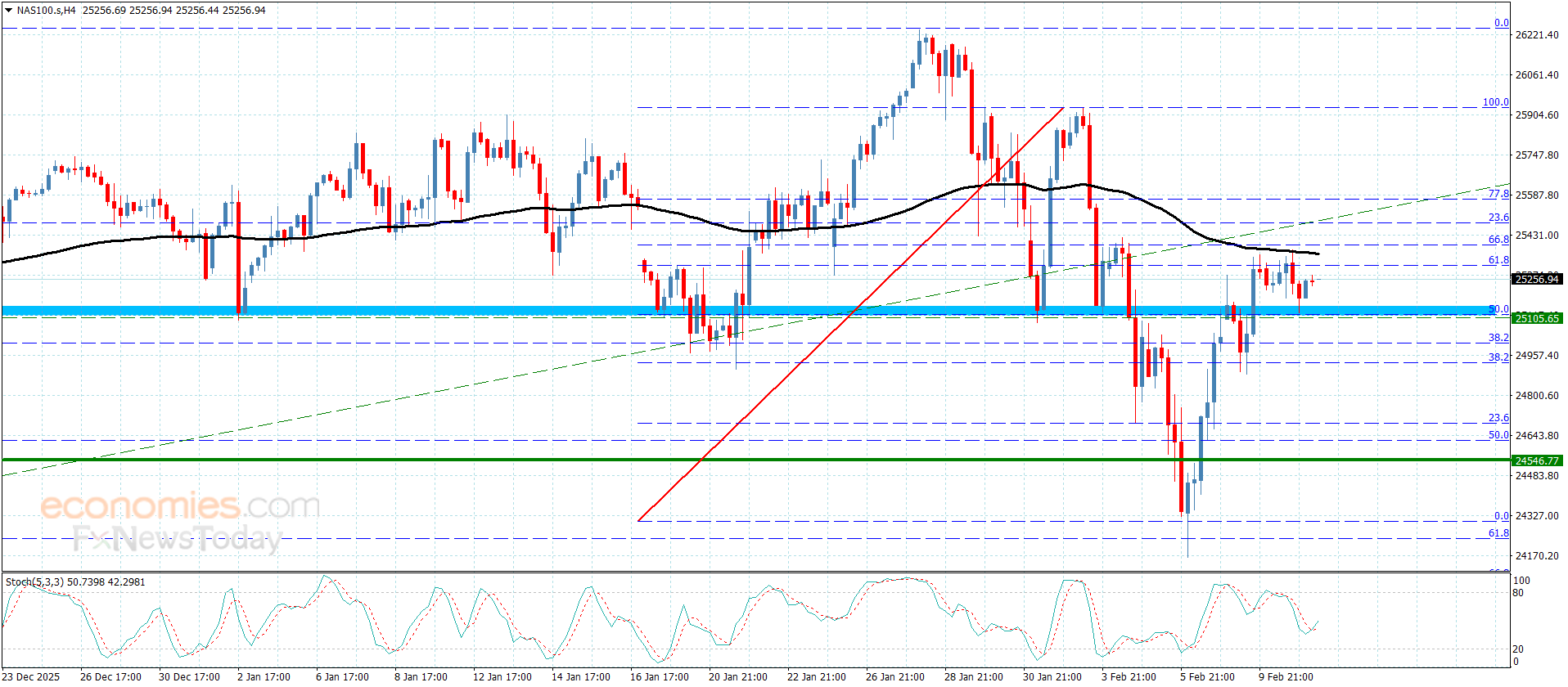Select the cyan horizontal support band

click(x=756, y=311)
